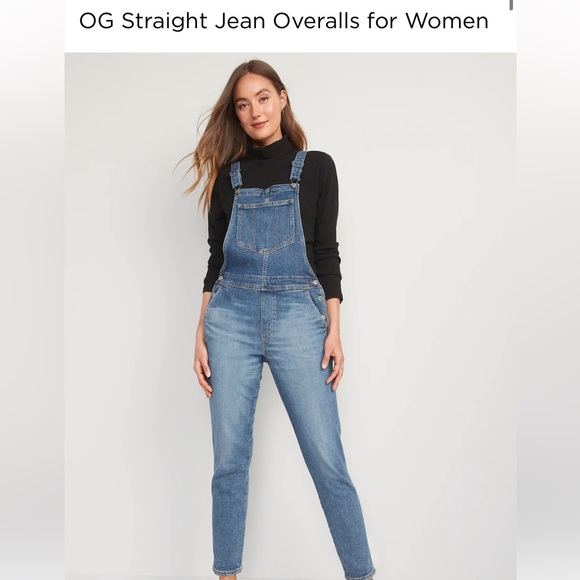The width and height of the screenshot is (580, 580).
Task: Tap the left shoulder strap buckle
Action: tap(237, 186)
